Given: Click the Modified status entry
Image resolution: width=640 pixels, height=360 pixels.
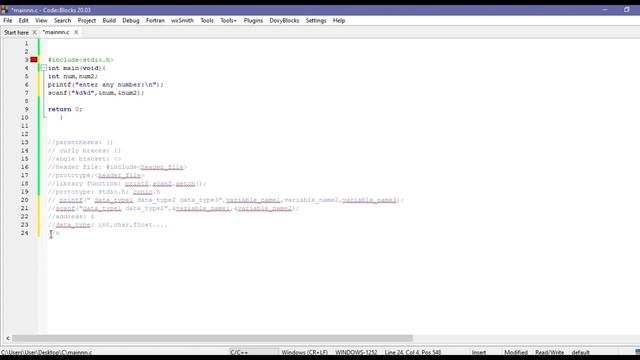Looking at the screenshot, I should click(516, 352).
